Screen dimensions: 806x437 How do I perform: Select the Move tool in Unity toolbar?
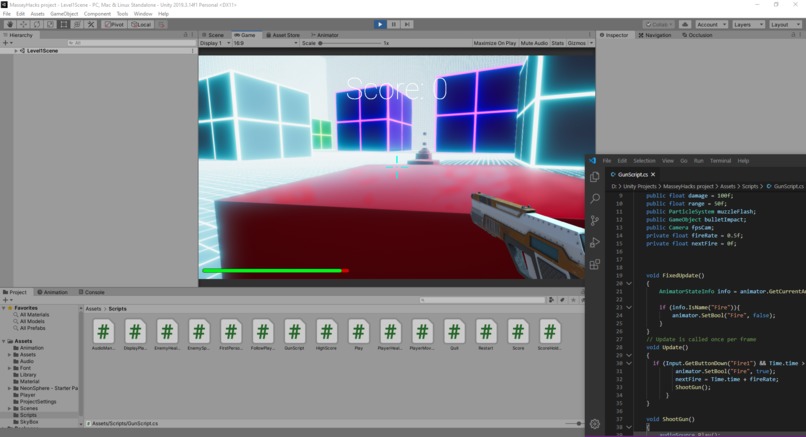(x=23, y=24)
